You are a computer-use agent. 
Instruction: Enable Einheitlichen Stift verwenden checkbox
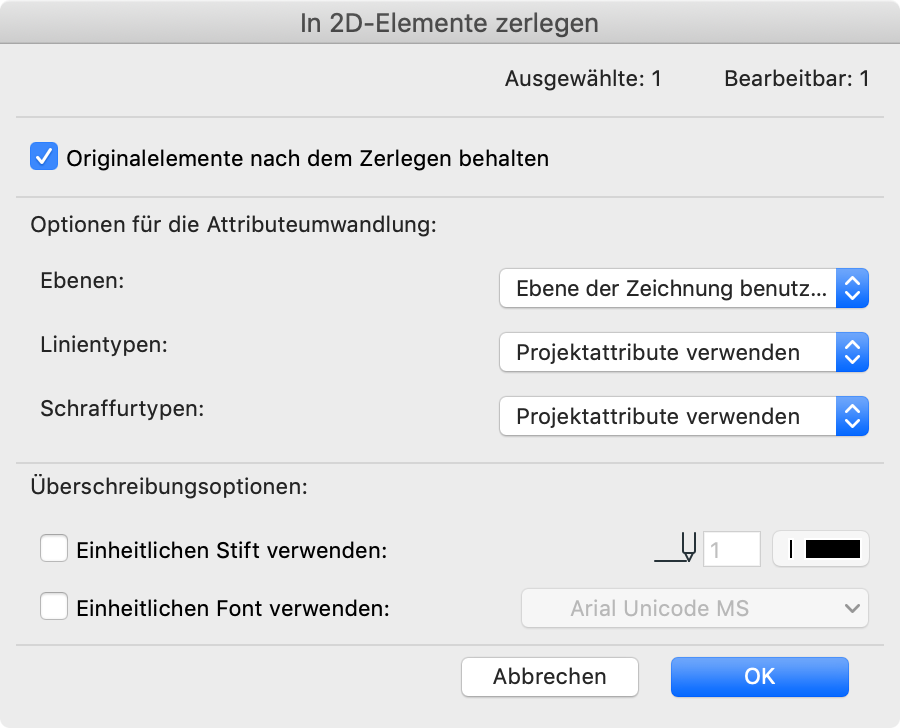pyautogui.click(x=53, y=549)
